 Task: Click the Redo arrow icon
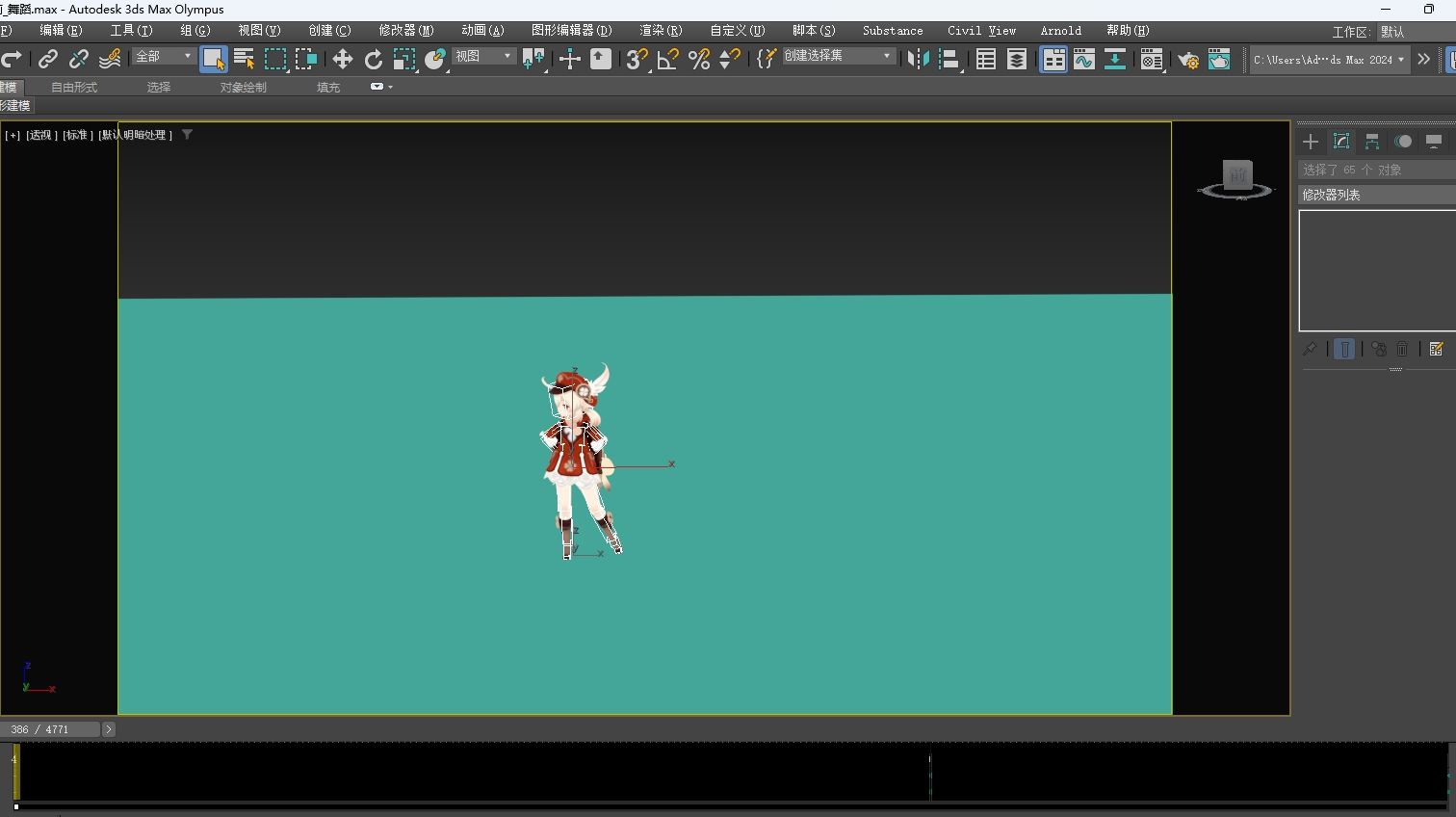[11, 60]
